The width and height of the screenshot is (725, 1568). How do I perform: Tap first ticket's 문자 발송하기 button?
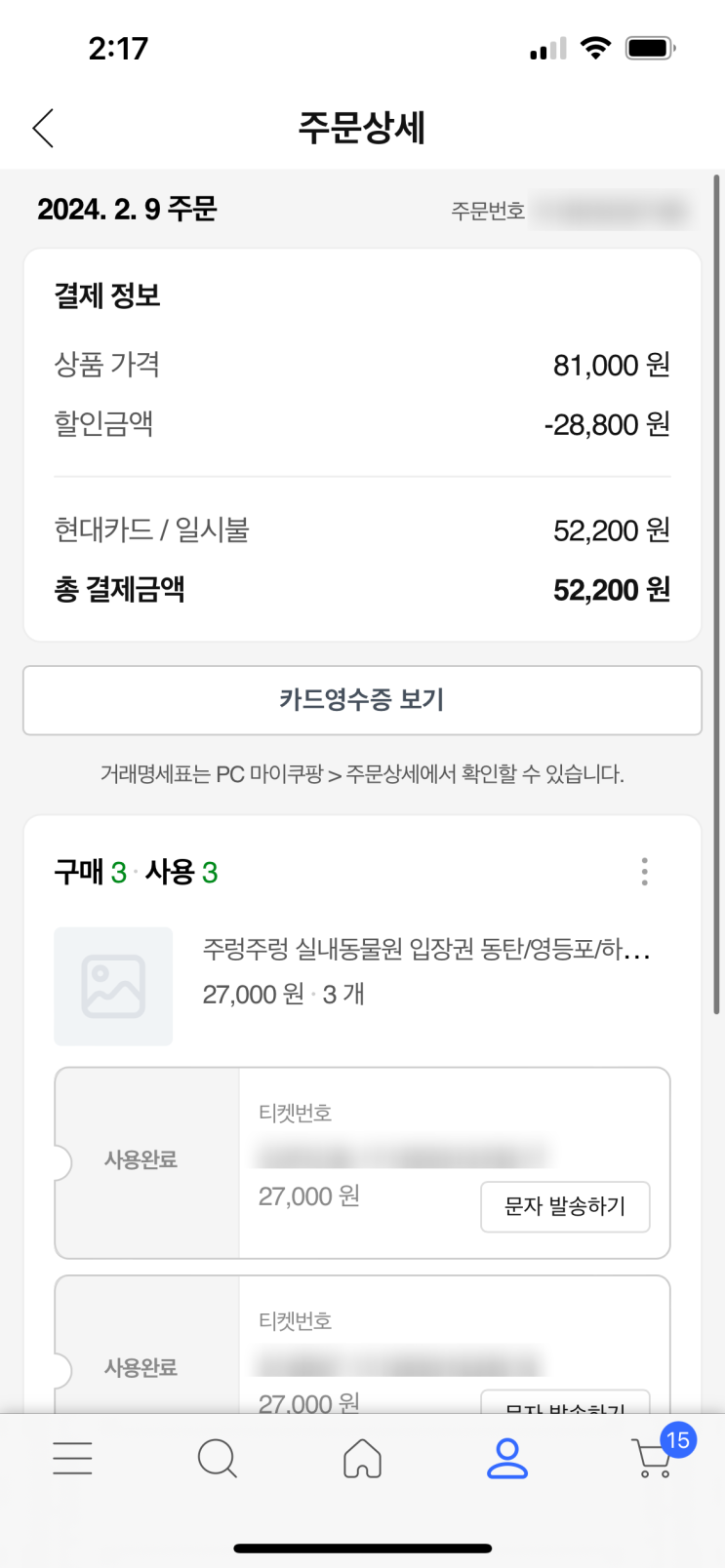point(565,1206)
